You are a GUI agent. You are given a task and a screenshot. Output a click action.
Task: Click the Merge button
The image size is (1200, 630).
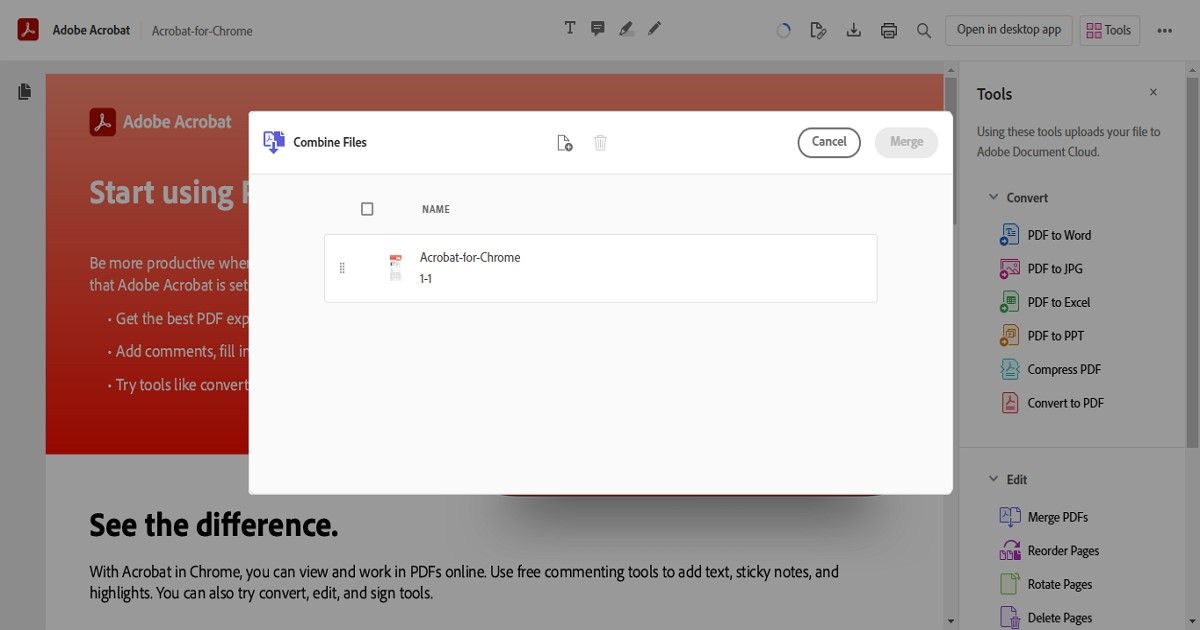point(906,142)
